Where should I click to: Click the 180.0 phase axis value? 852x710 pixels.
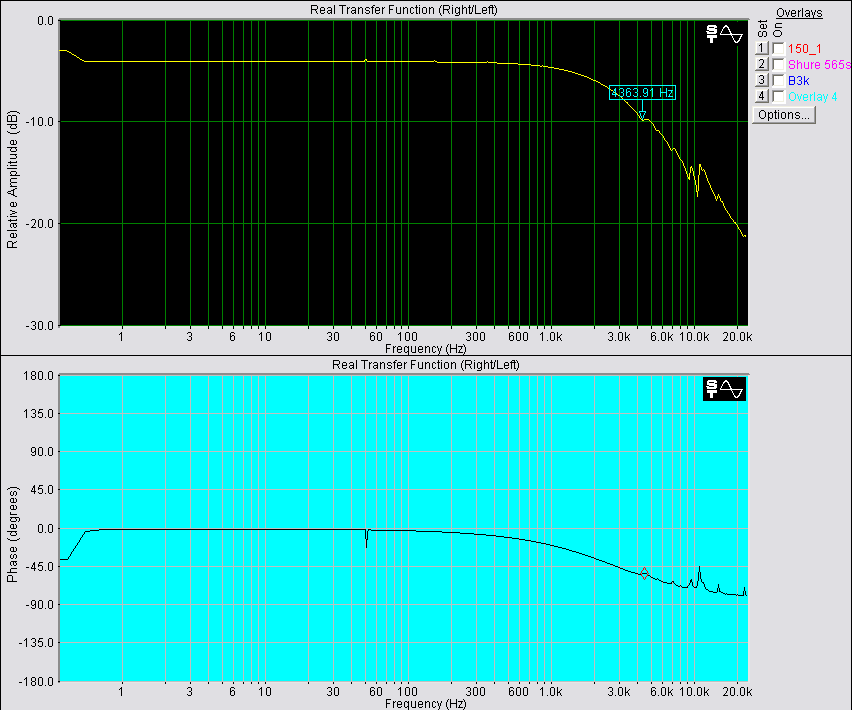tap(37, 376)
